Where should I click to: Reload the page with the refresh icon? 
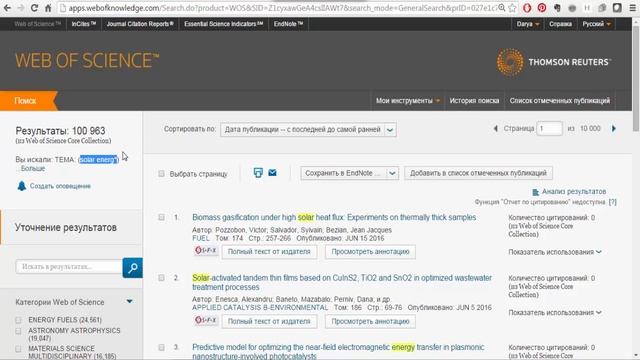[34, 8]
